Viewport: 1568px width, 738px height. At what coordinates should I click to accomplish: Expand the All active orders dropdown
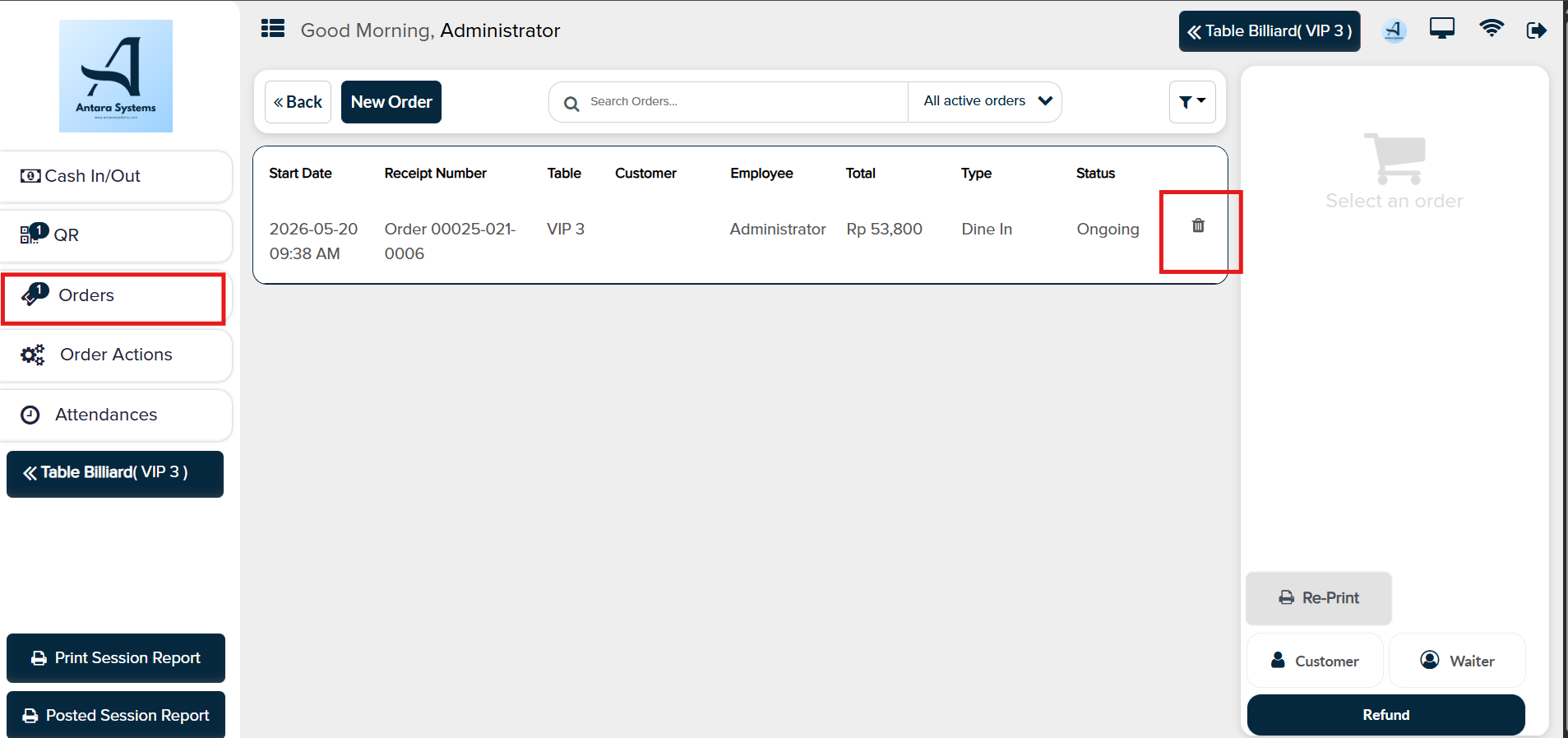pyautogui.click(x=985, y=101)
